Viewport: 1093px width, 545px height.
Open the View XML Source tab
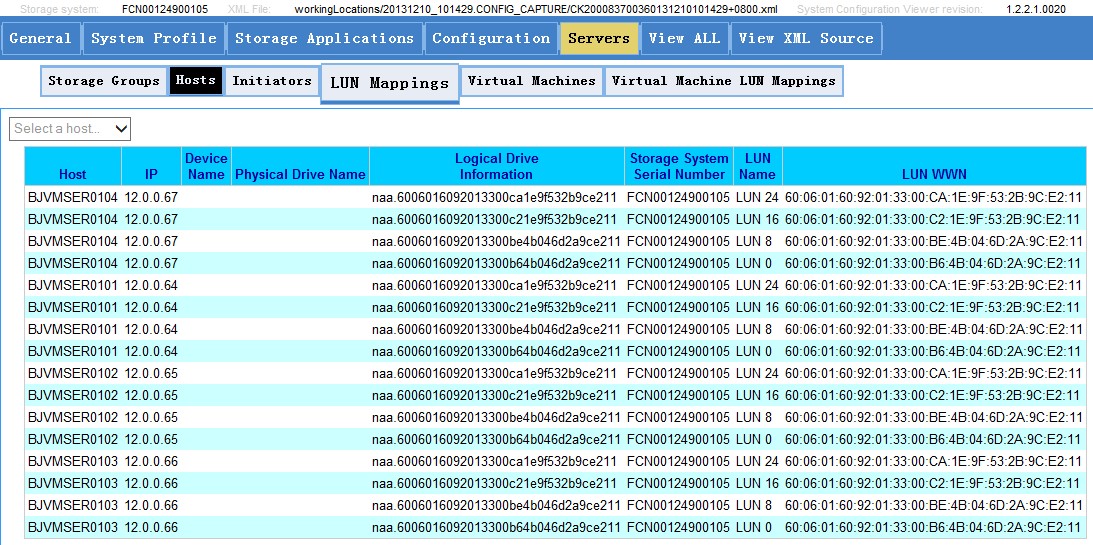(x=806, y=38)
